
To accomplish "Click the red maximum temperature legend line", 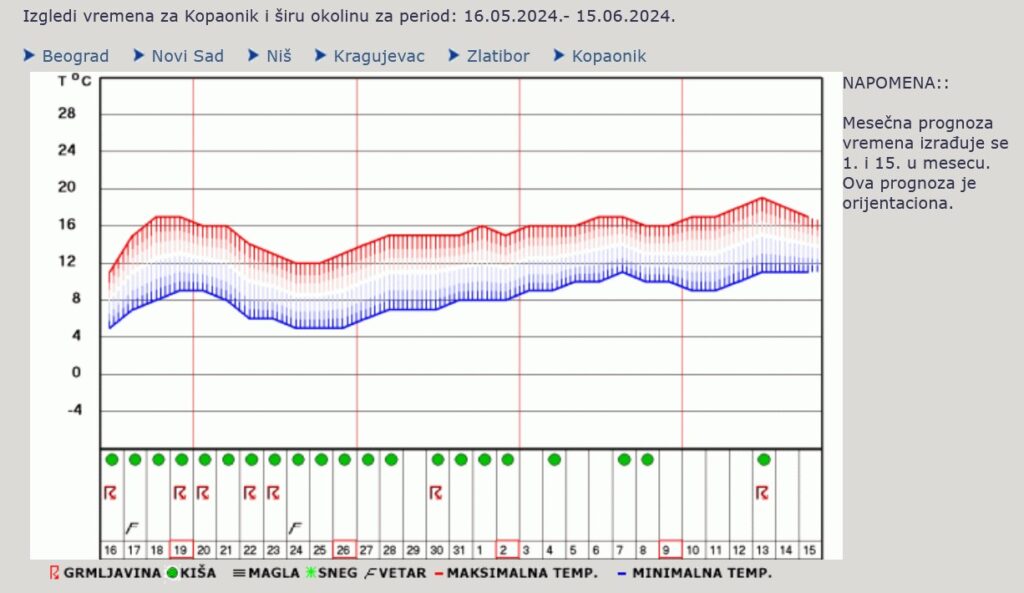I will 440,573.
